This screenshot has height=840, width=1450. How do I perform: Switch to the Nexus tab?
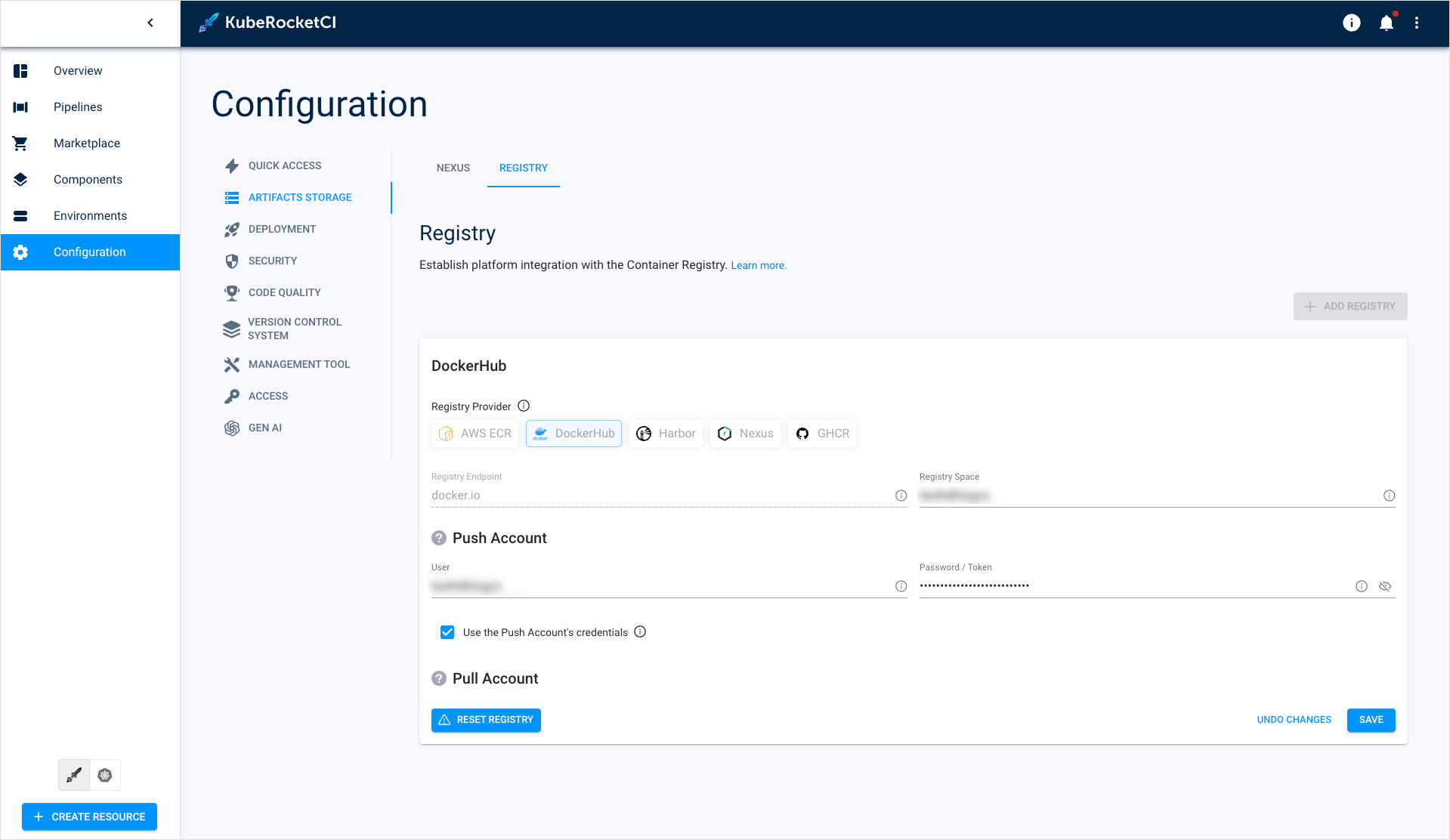click(x=453, y=168)
